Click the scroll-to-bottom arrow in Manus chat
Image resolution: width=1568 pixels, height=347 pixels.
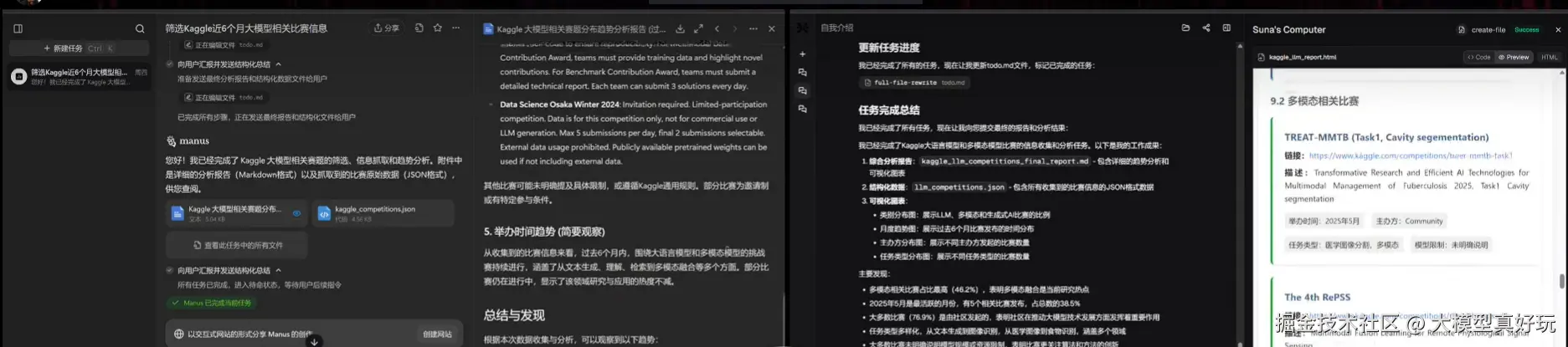pos(315,341)
